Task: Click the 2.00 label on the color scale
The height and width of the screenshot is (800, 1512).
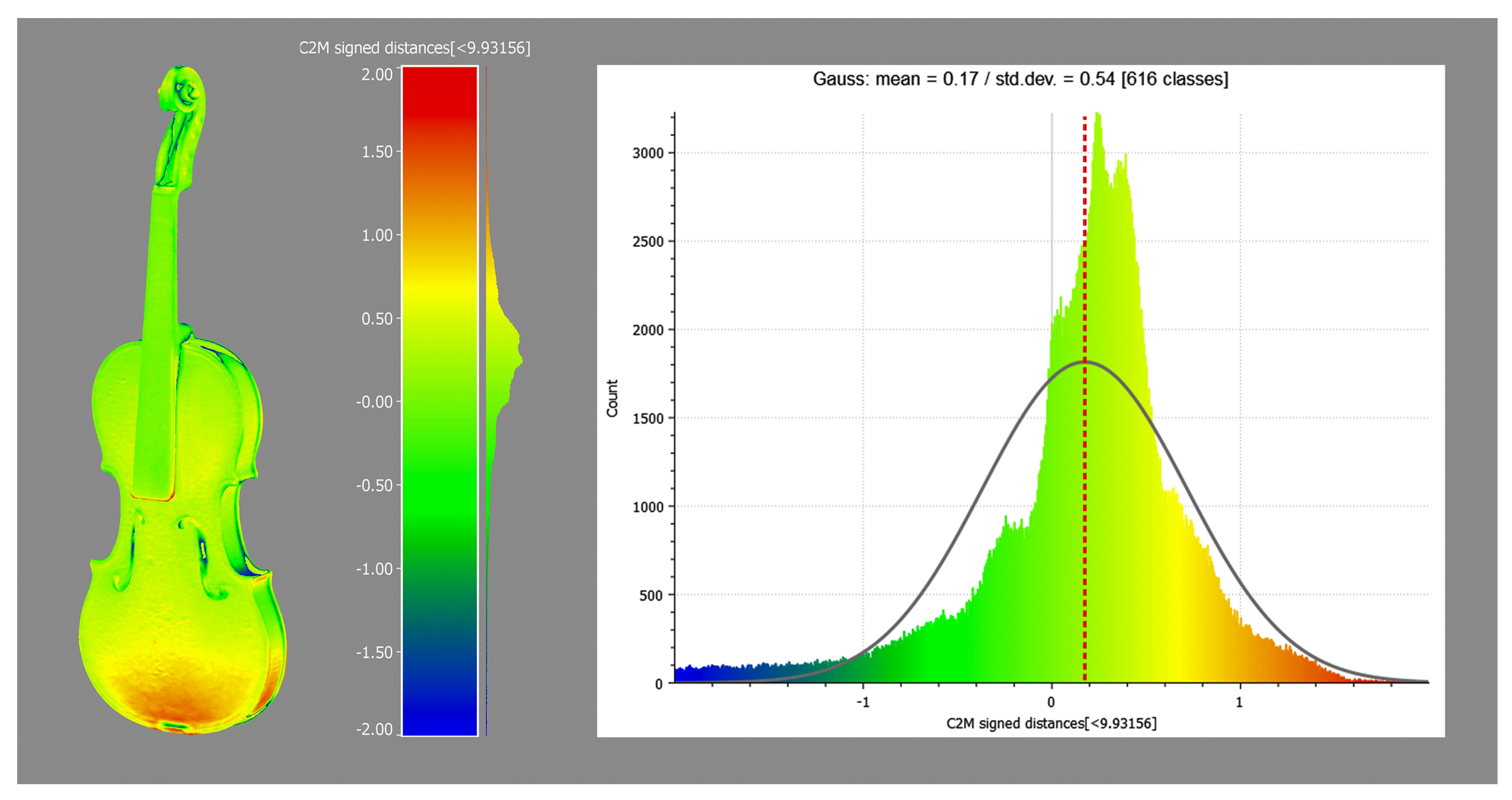Action: pyautogui.click(x=377, y=74)
